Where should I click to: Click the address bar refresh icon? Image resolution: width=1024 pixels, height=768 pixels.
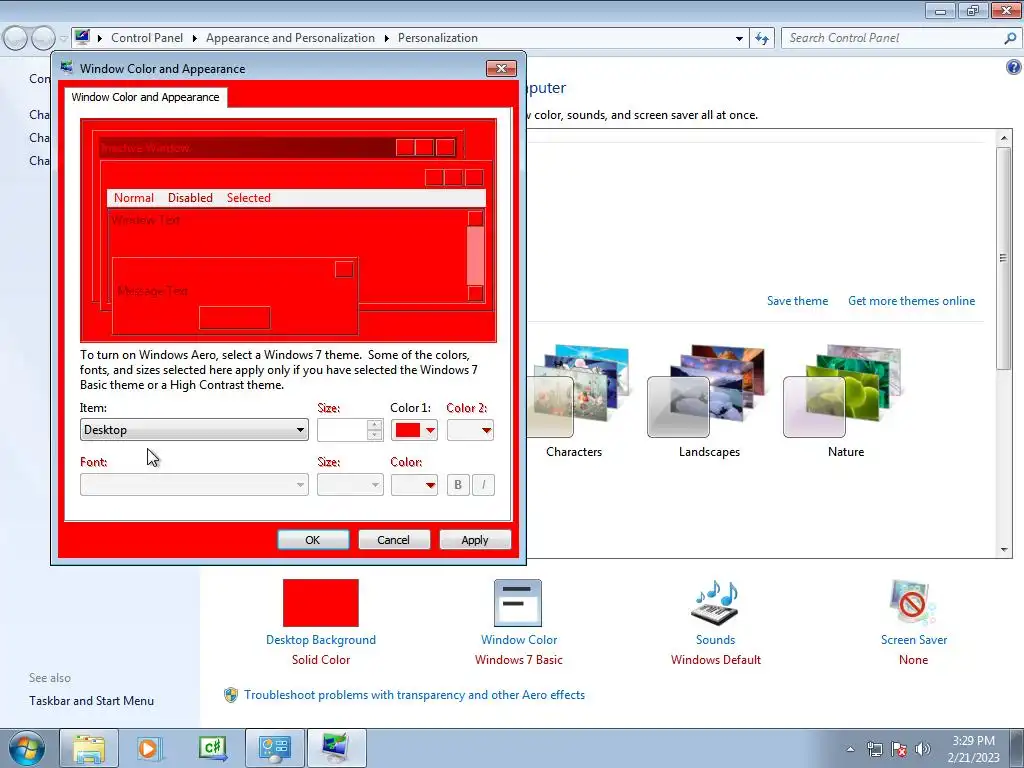click(761, 39)
